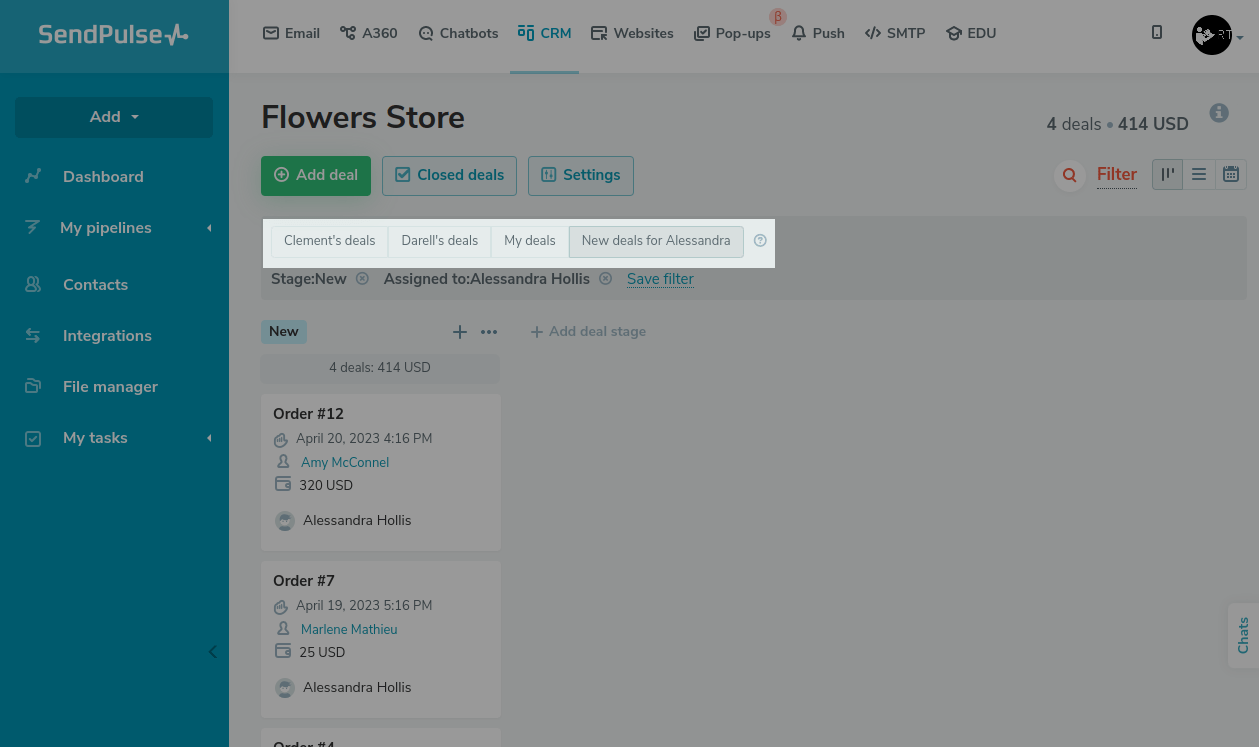Switch to list view
1259x747 pixels.
(1199, 174)
